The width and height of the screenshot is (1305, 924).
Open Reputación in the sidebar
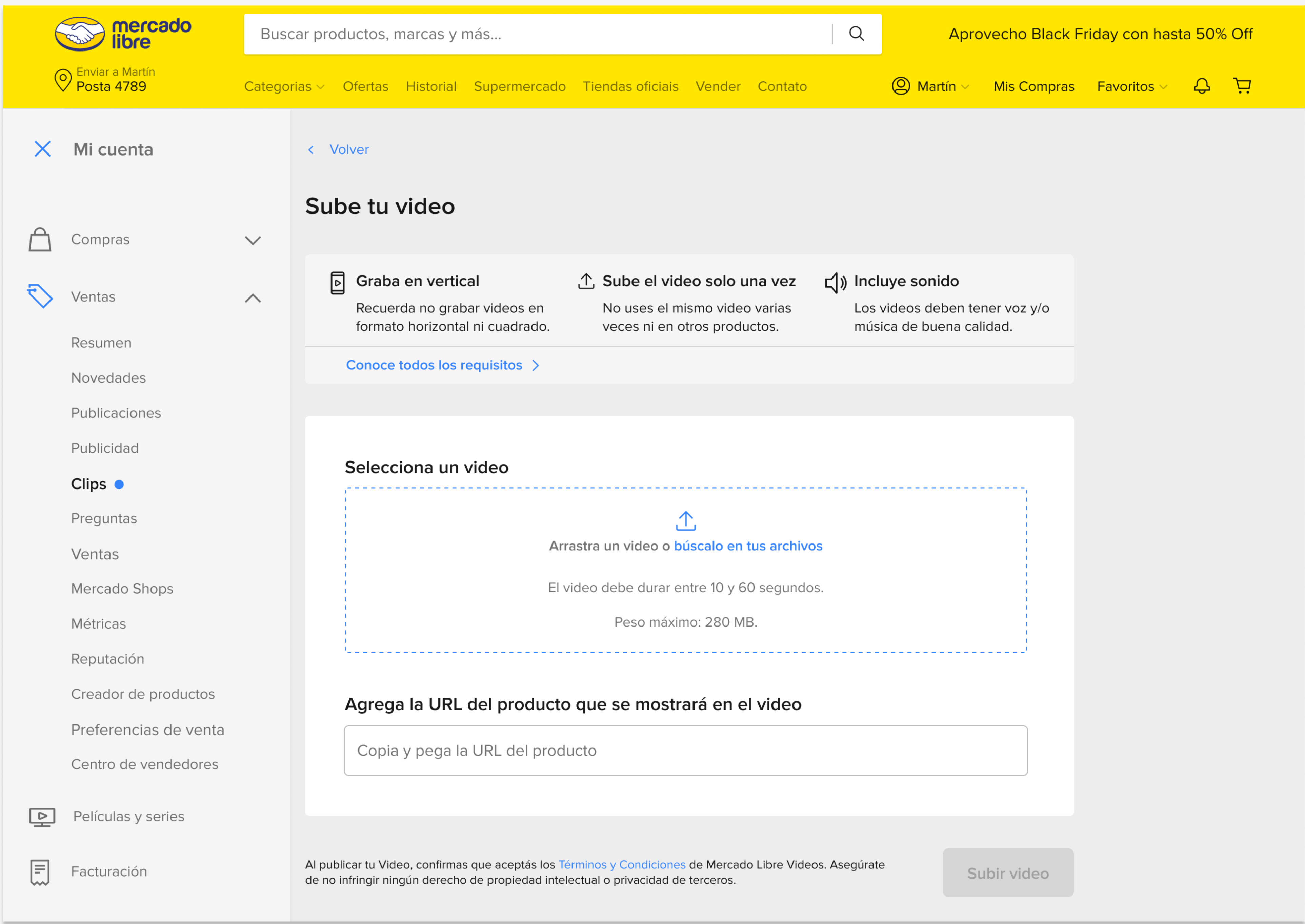(x=107, y=659)
